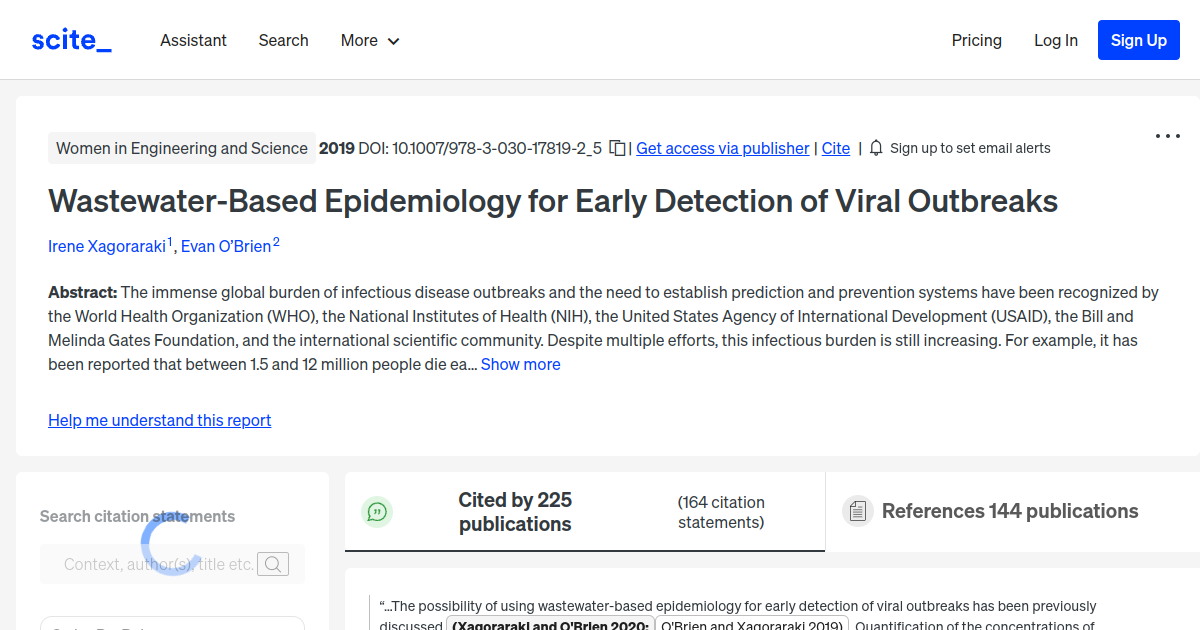1200x630 pixels.
Task: Open the three-dot overflow menu
Action: tap(1167, 135)
